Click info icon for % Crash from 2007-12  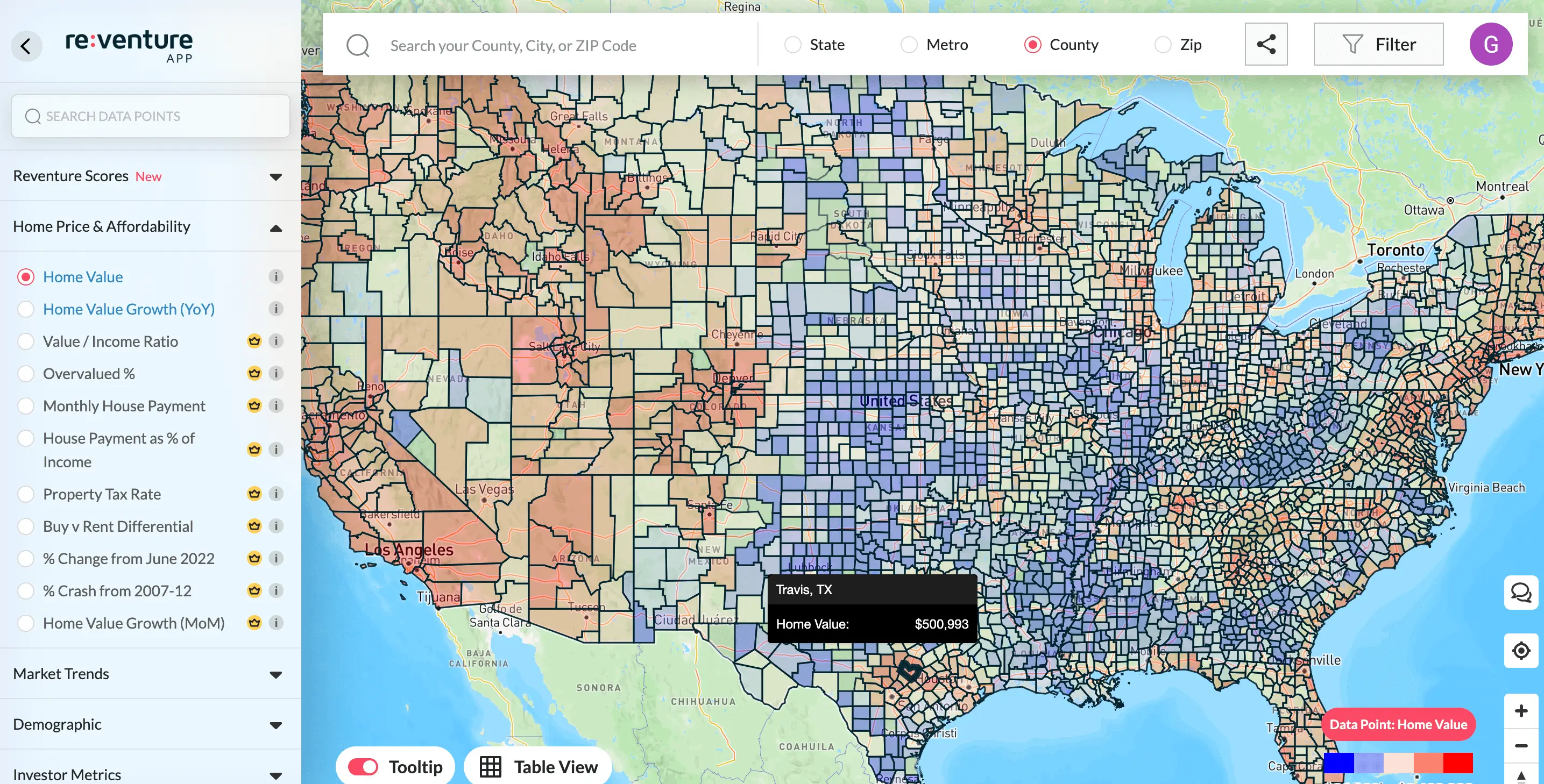275,591
